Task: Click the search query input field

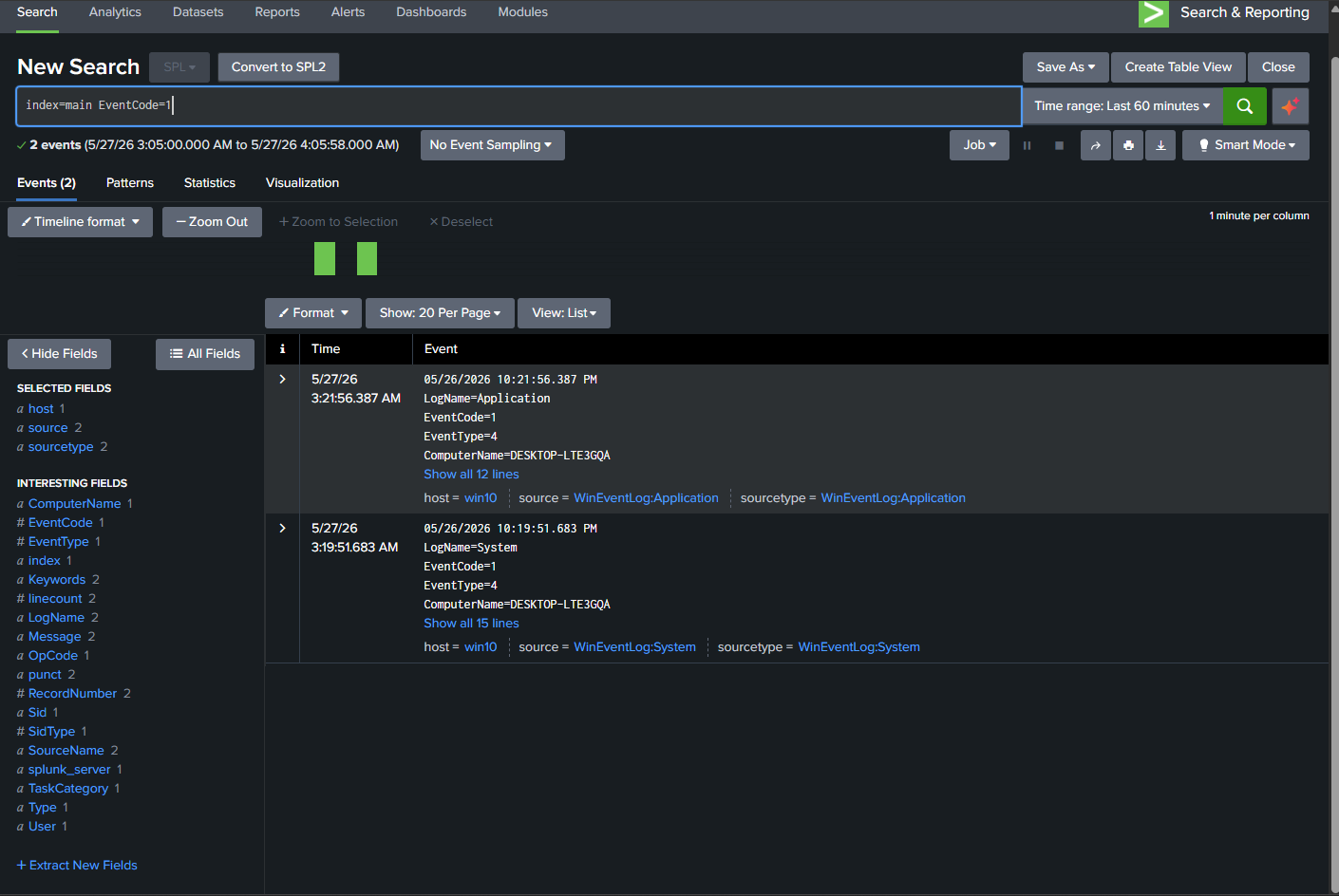Action: [519, 106]
